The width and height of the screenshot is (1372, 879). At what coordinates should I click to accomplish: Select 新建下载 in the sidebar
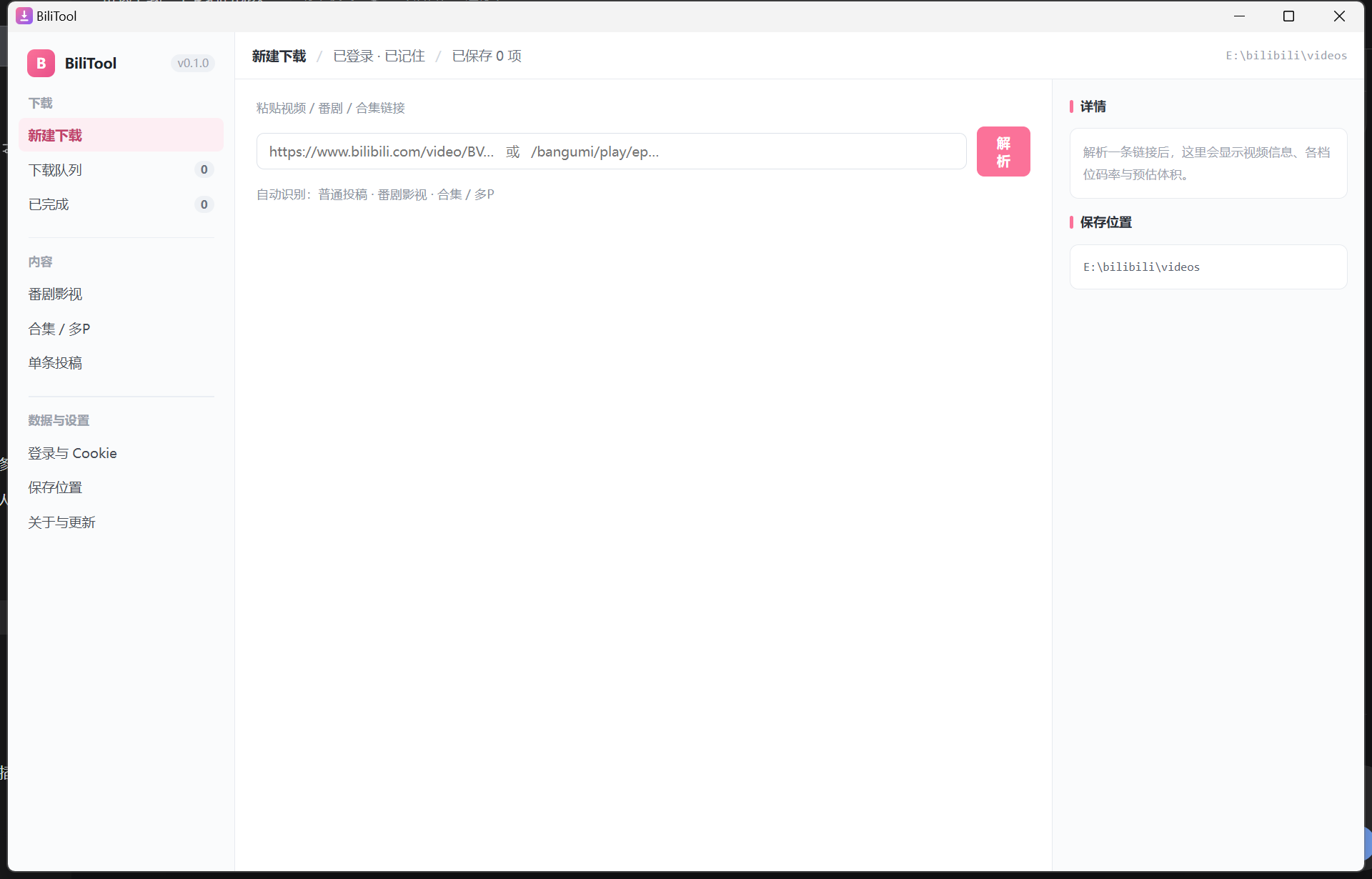tap(121, 135)
